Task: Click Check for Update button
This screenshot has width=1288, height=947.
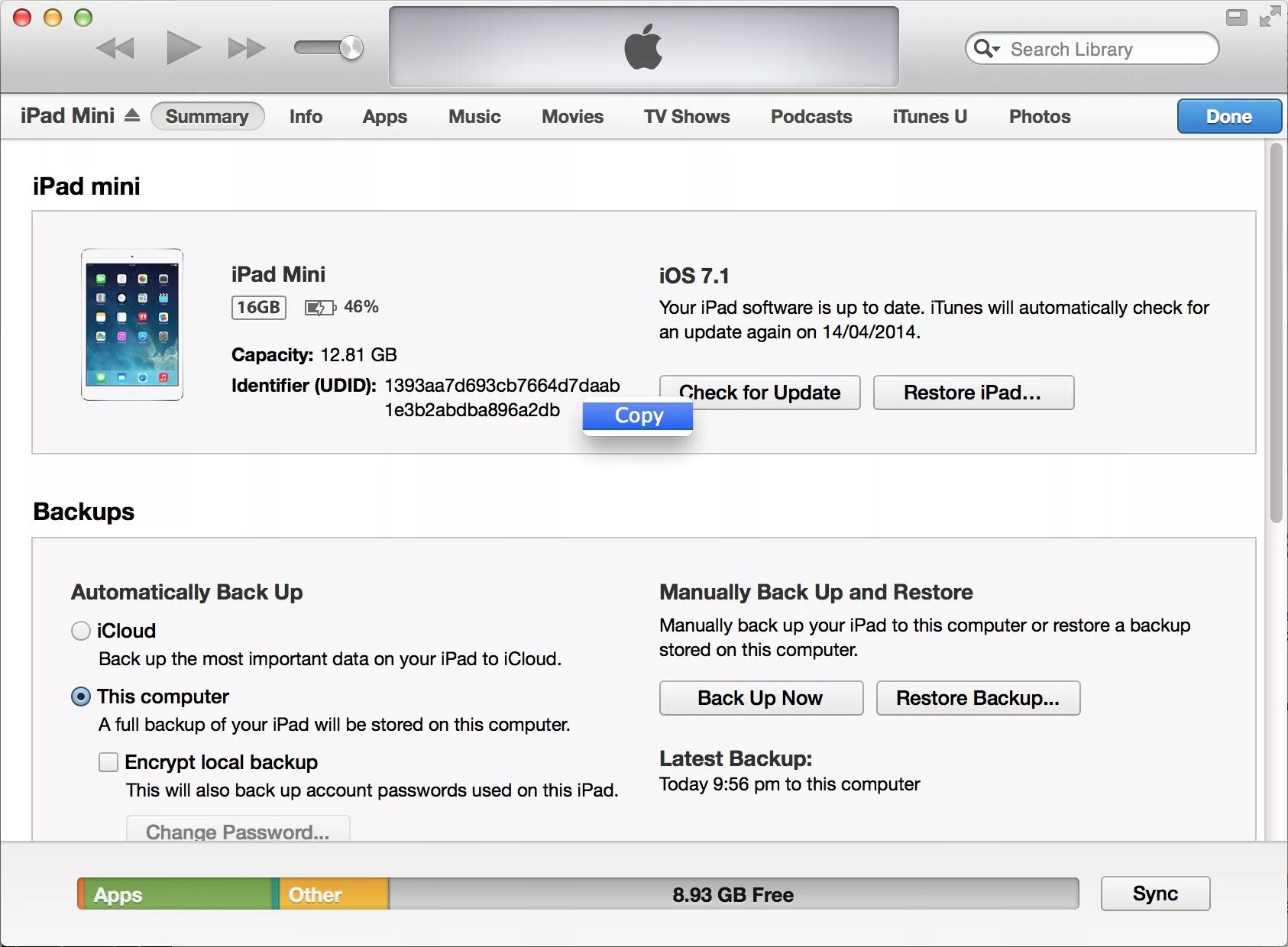Action: 759,393
